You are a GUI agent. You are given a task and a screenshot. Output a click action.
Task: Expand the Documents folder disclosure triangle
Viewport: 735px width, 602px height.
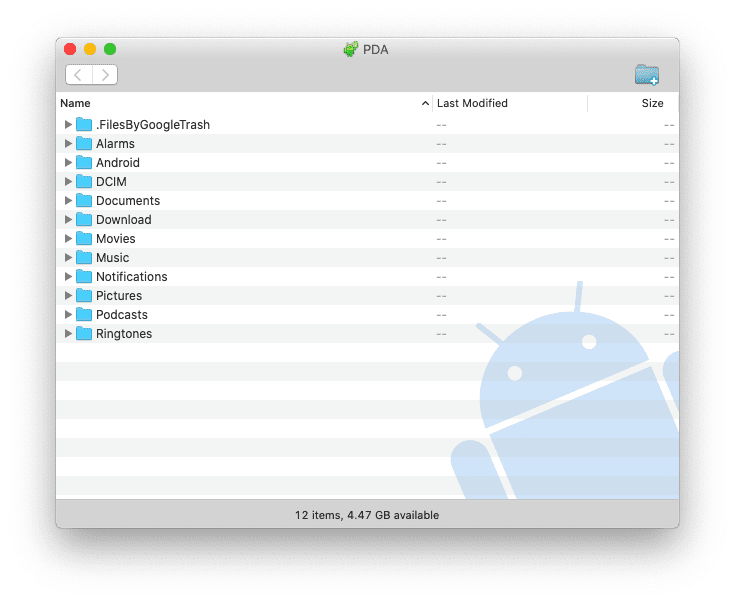click(x=68, y=200)
